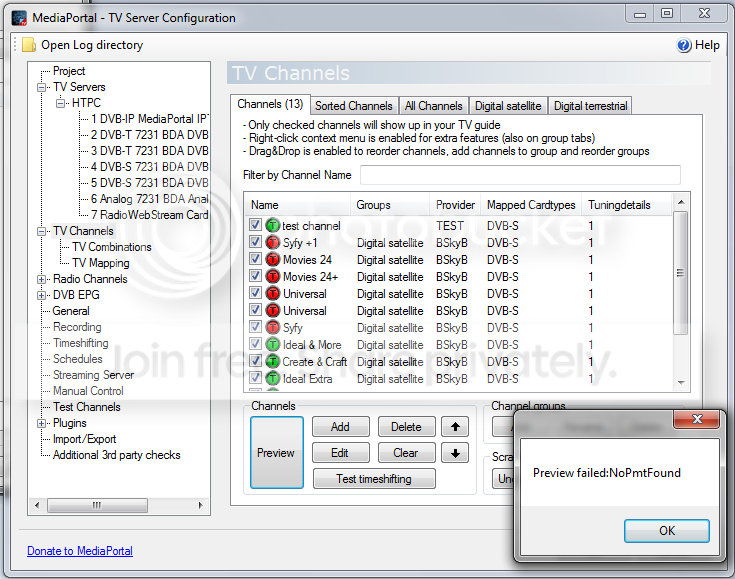Select Import/Export in the tree
The height and width of the screenshot is (579, 735).
(x=84, y=439)
